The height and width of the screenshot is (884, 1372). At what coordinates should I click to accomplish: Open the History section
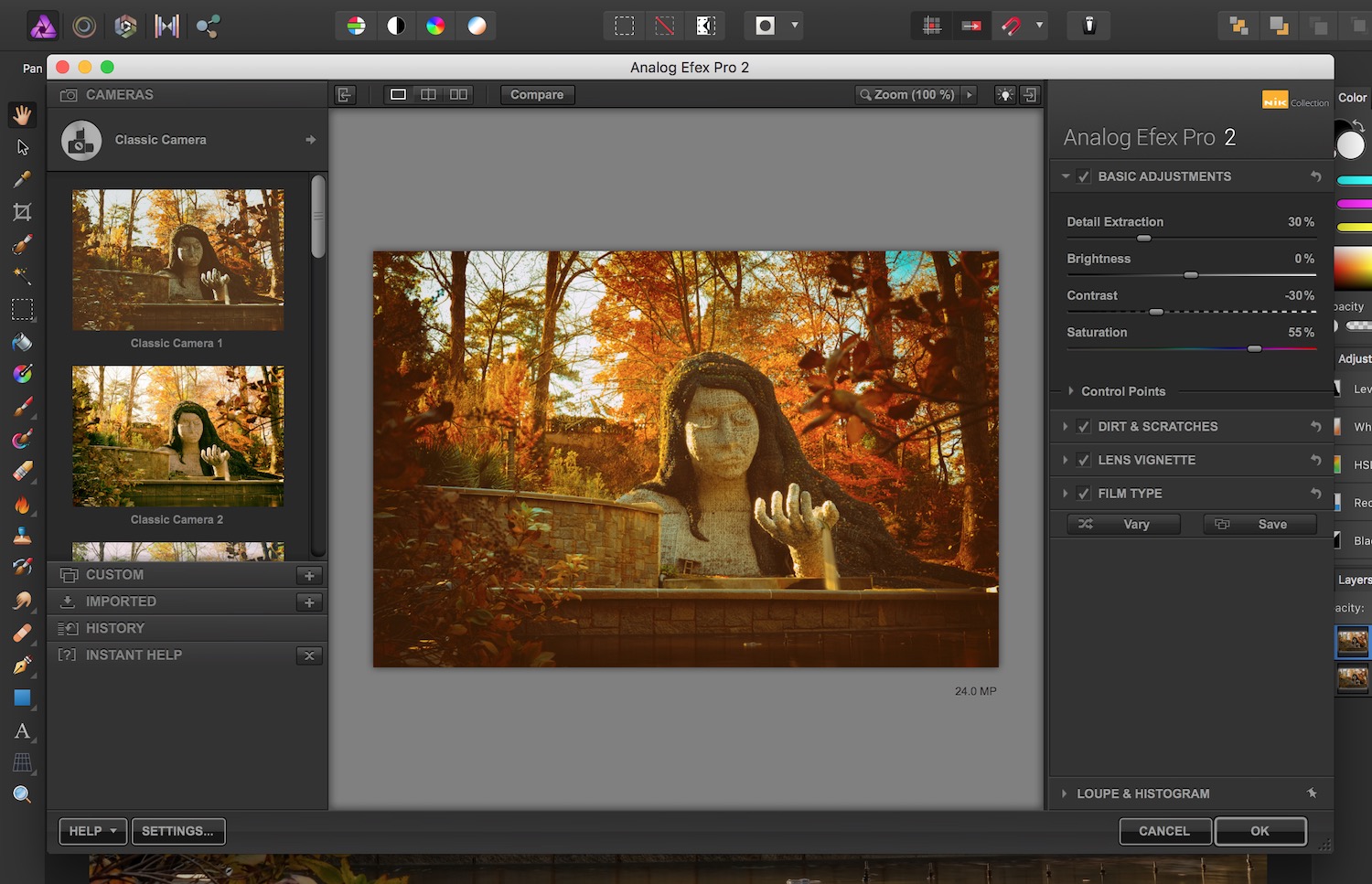point(115,628)
